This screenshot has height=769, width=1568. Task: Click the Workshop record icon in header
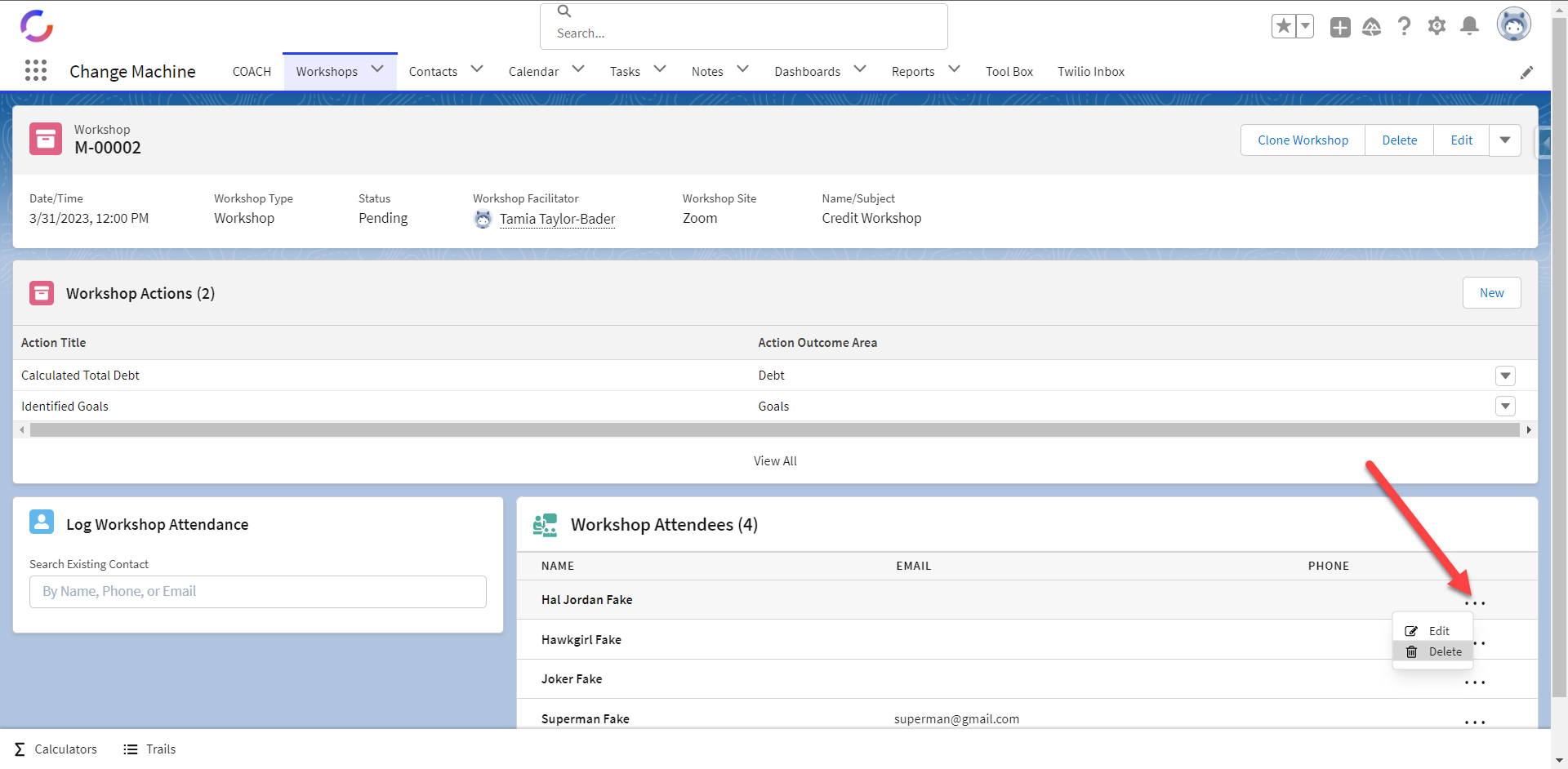(46, 139)
